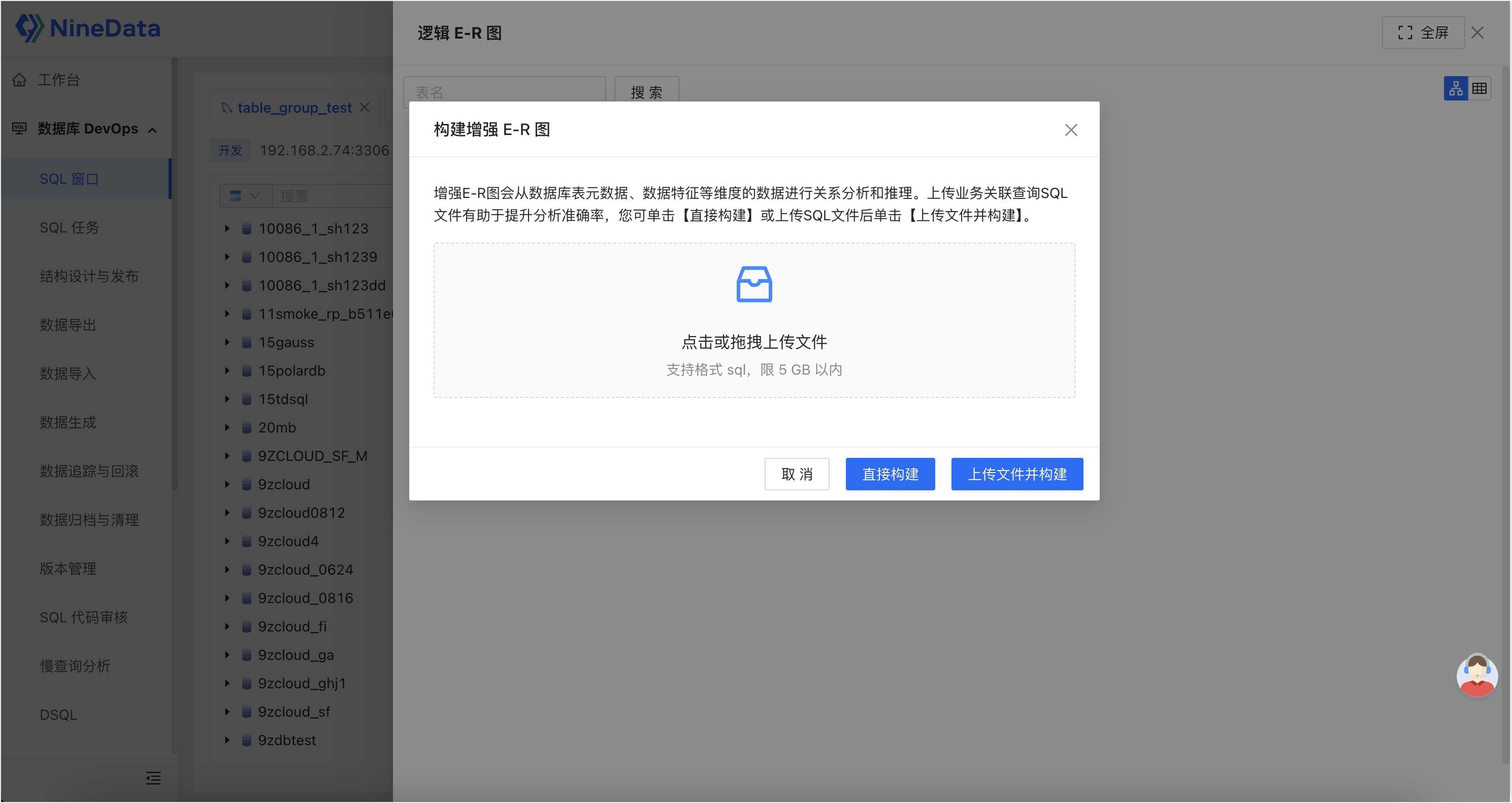
Task: Switch to E-R diagram view icon
Action: (x=1456, y=89)
